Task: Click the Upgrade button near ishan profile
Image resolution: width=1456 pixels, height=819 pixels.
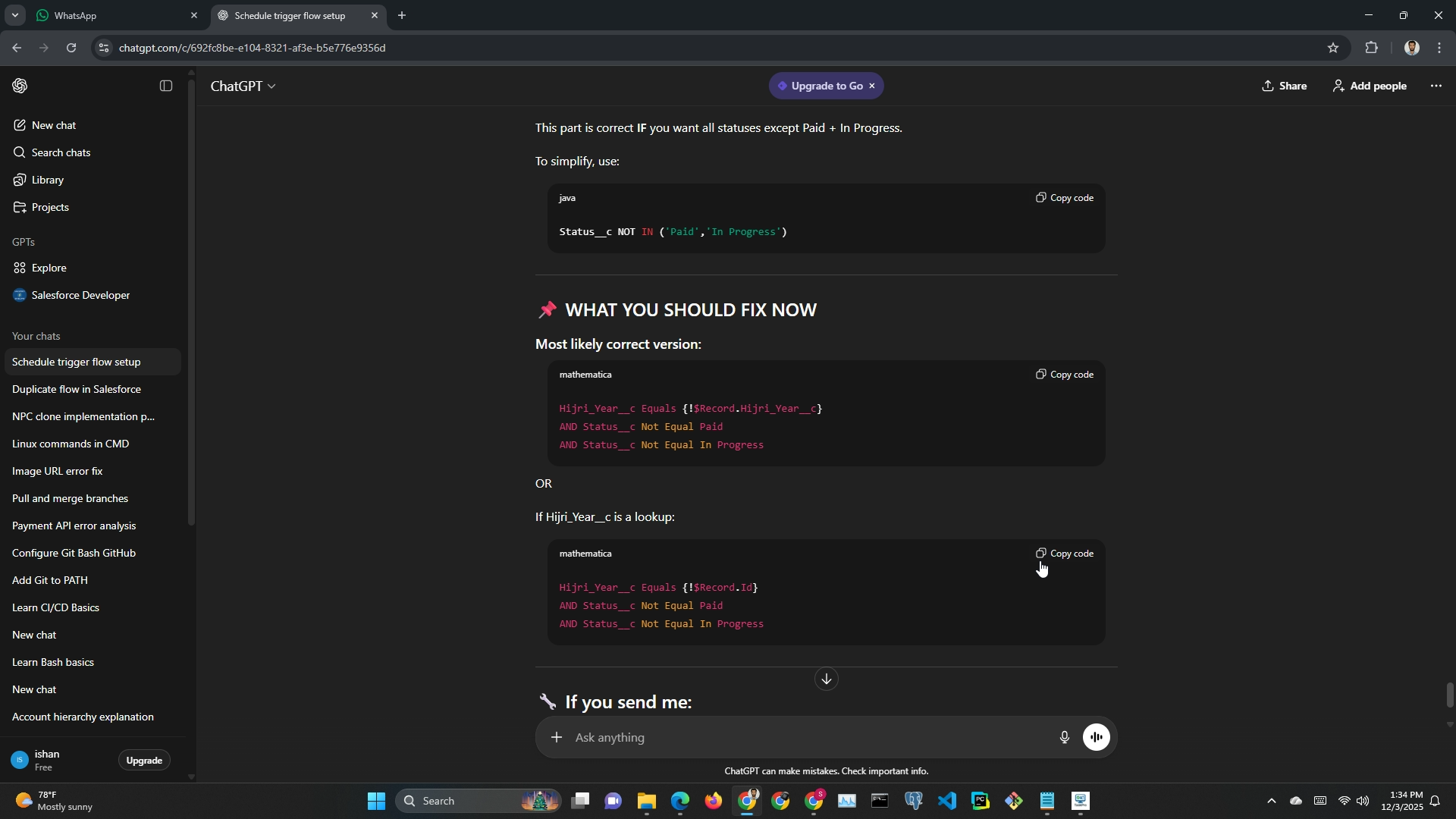Action: [x=144, y=760]
